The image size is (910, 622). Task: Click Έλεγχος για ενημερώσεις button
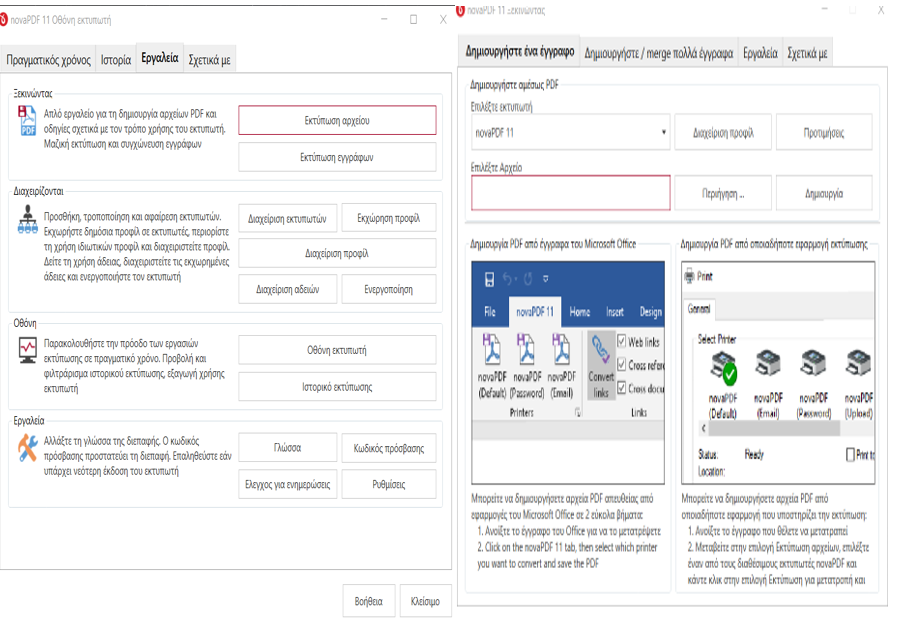point(287,484)
